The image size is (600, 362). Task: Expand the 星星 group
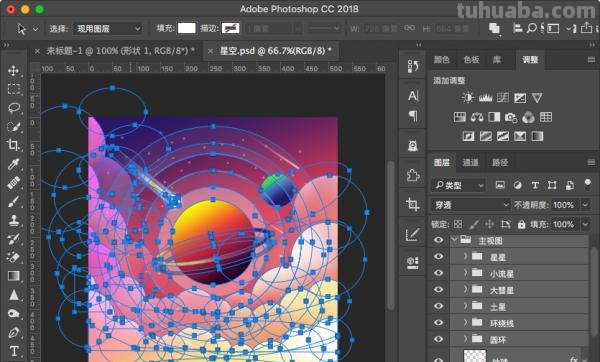pos(465,256)
